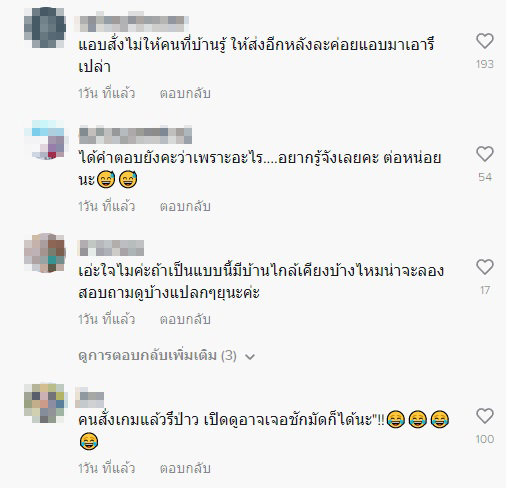Viewport: 506px width, 488px height.
Task: Open the first commenter's blurred avatar
Action: click(45, 27)
